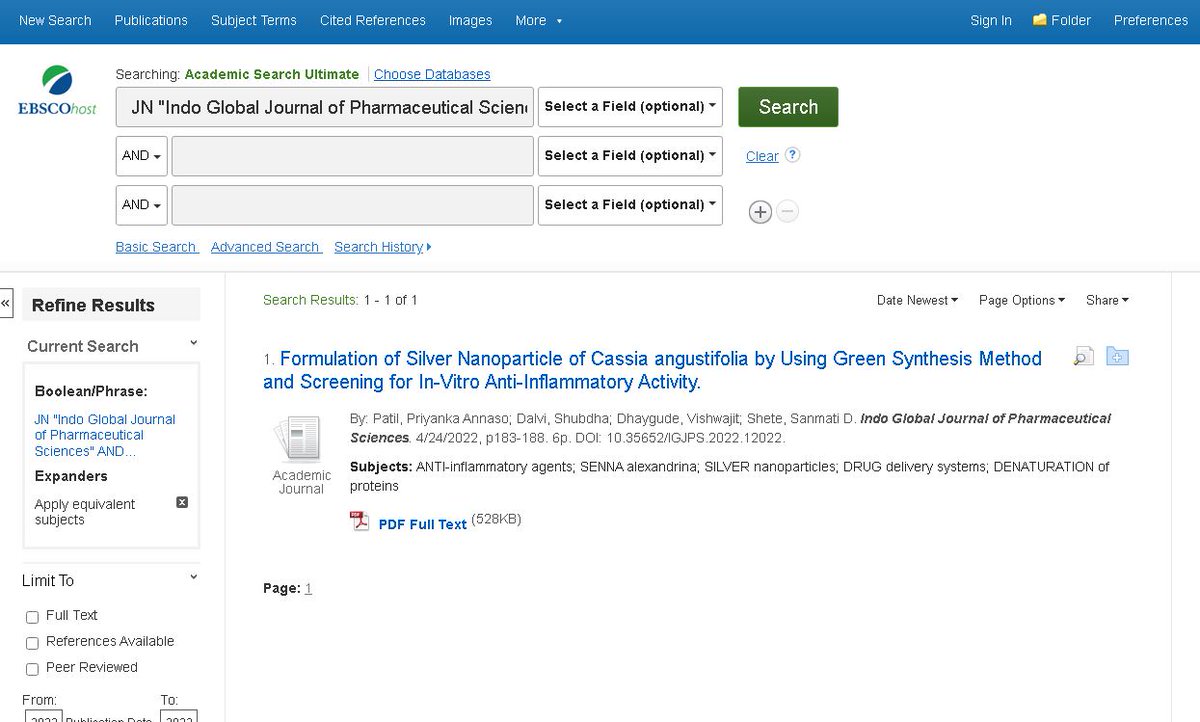Open the PDF Full Text link
The height and width of the screenshot is (722, 1200).
pos(423,524)
